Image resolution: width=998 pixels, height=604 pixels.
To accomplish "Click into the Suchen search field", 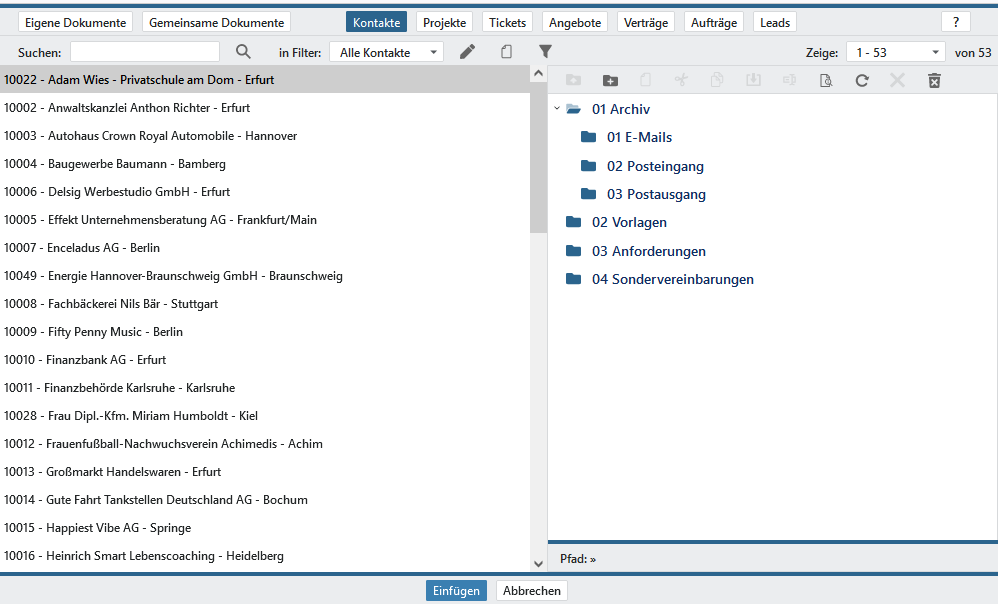I will point(145,52).
